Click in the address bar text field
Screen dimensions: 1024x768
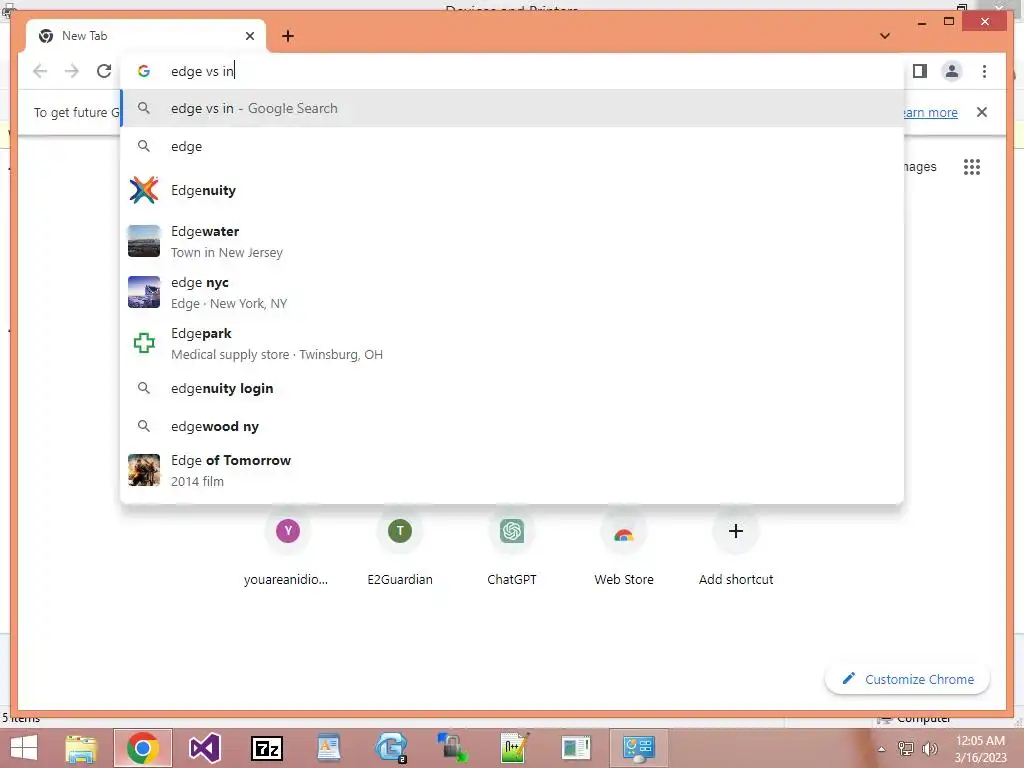(512, 71)
